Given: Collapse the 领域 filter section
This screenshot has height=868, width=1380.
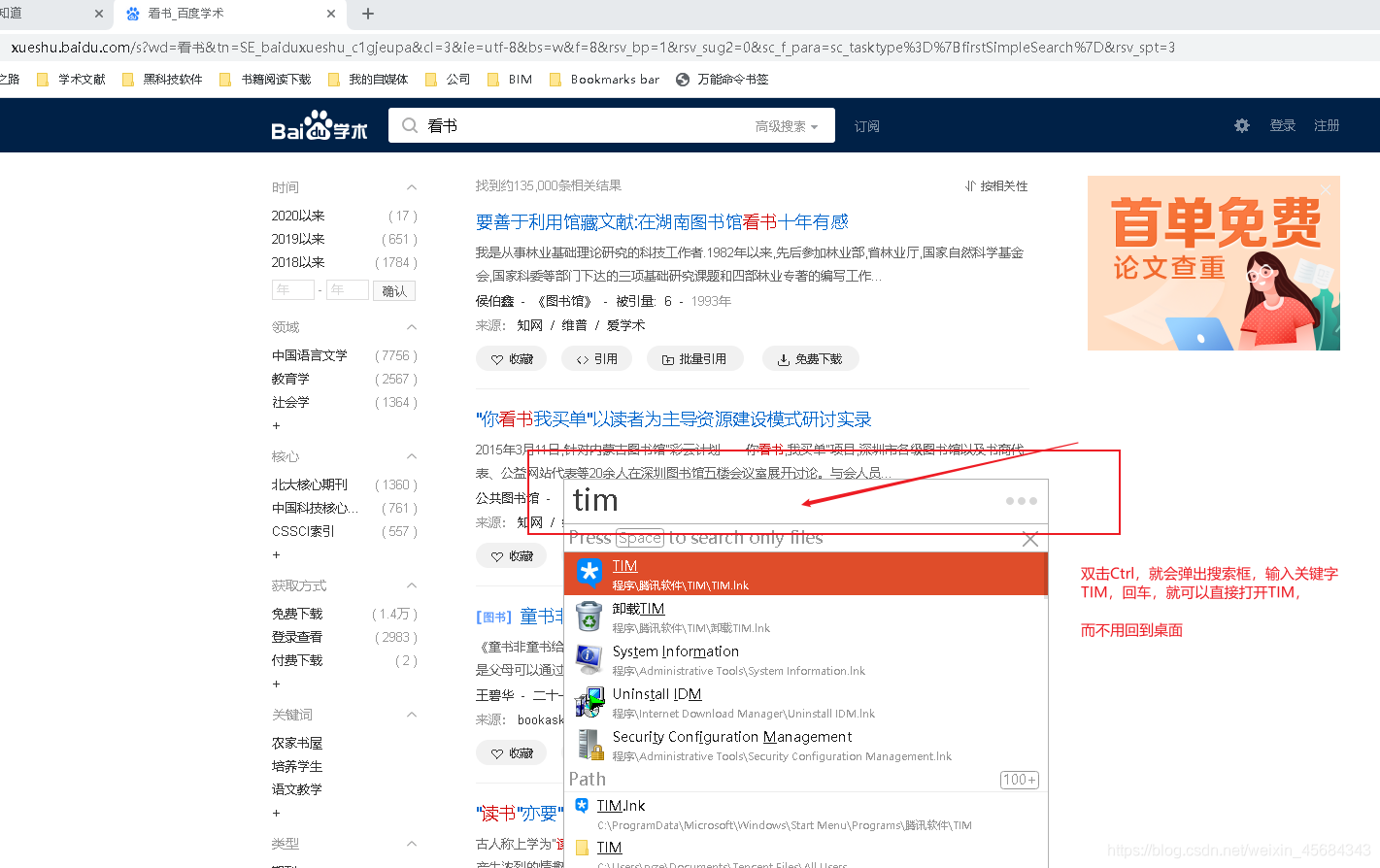Looking at the screenshot, I should [412, 327].
